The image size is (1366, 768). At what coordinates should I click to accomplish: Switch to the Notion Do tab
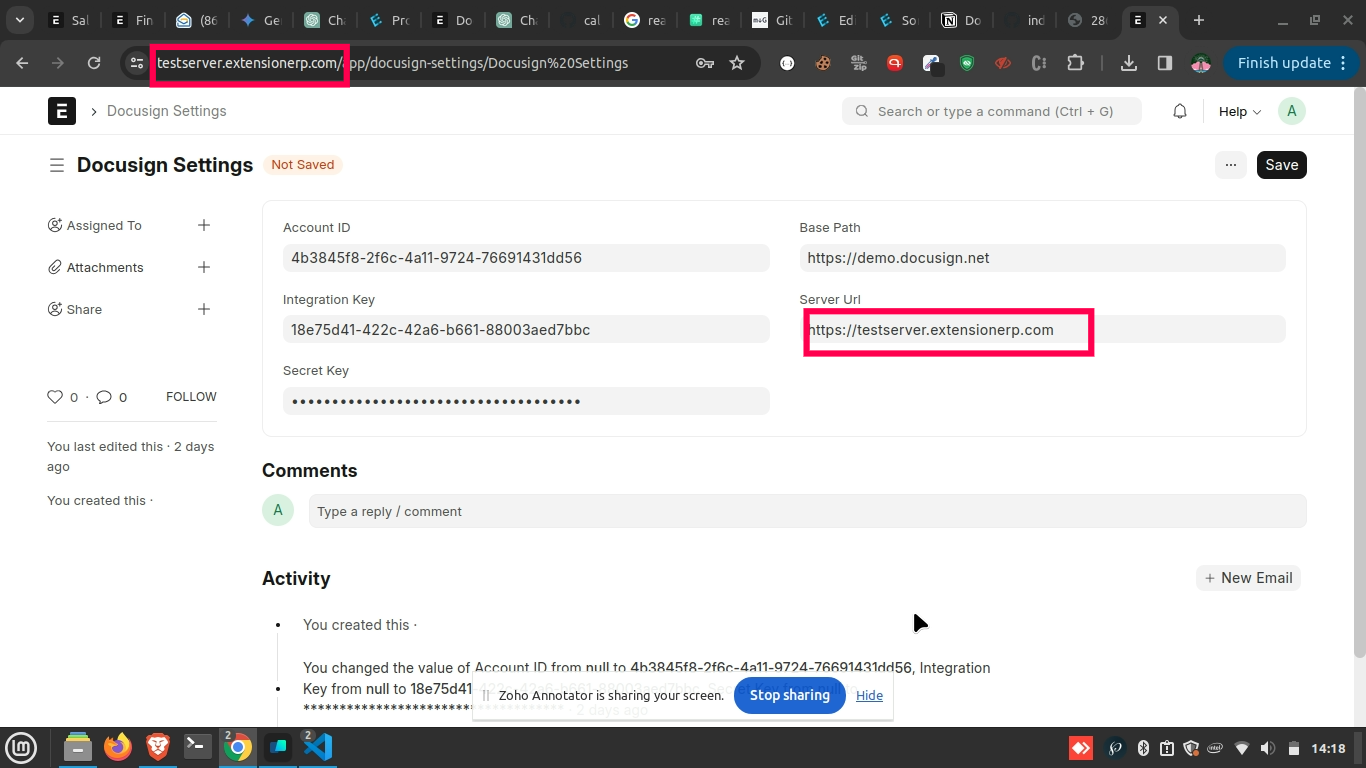962,20
